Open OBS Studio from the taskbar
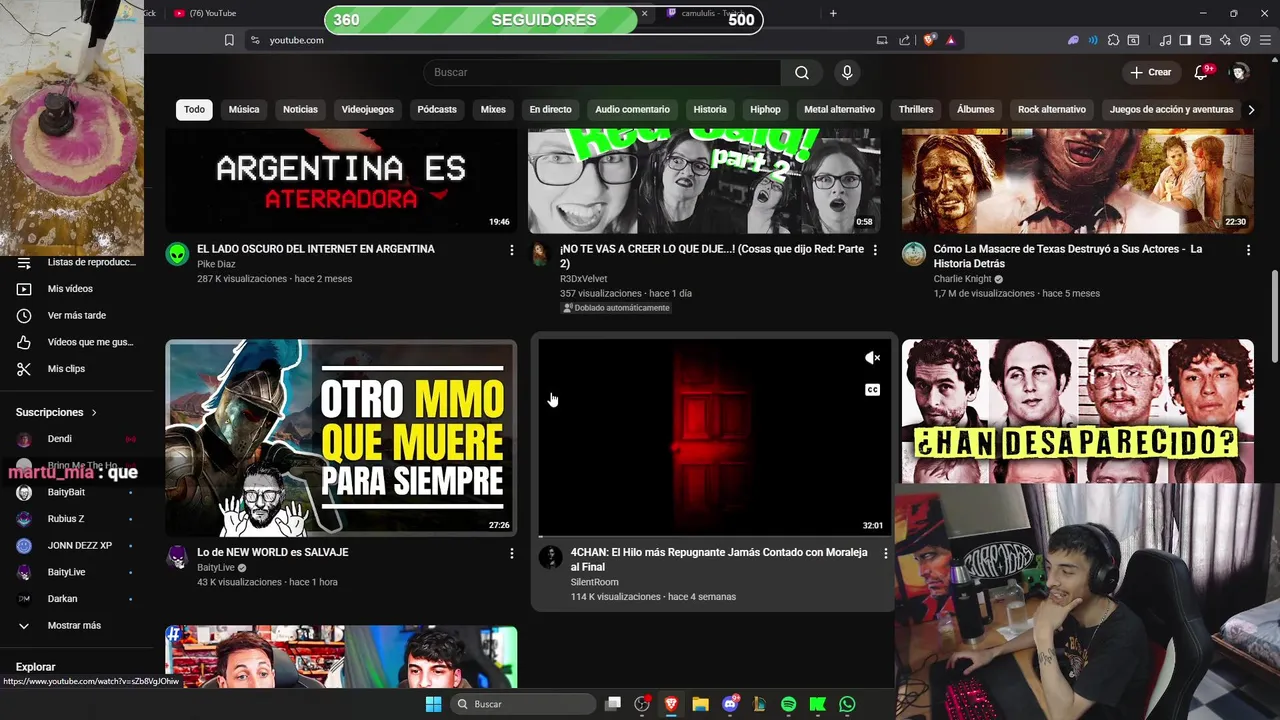The height and width of the screenshot is (720, 1280). 642,704
